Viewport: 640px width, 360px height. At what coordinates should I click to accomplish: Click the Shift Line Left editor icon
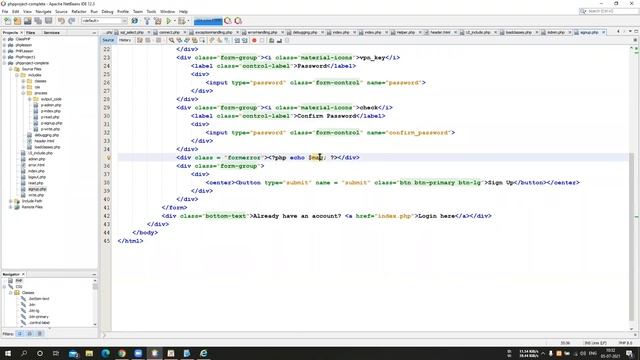click(237, 40)
